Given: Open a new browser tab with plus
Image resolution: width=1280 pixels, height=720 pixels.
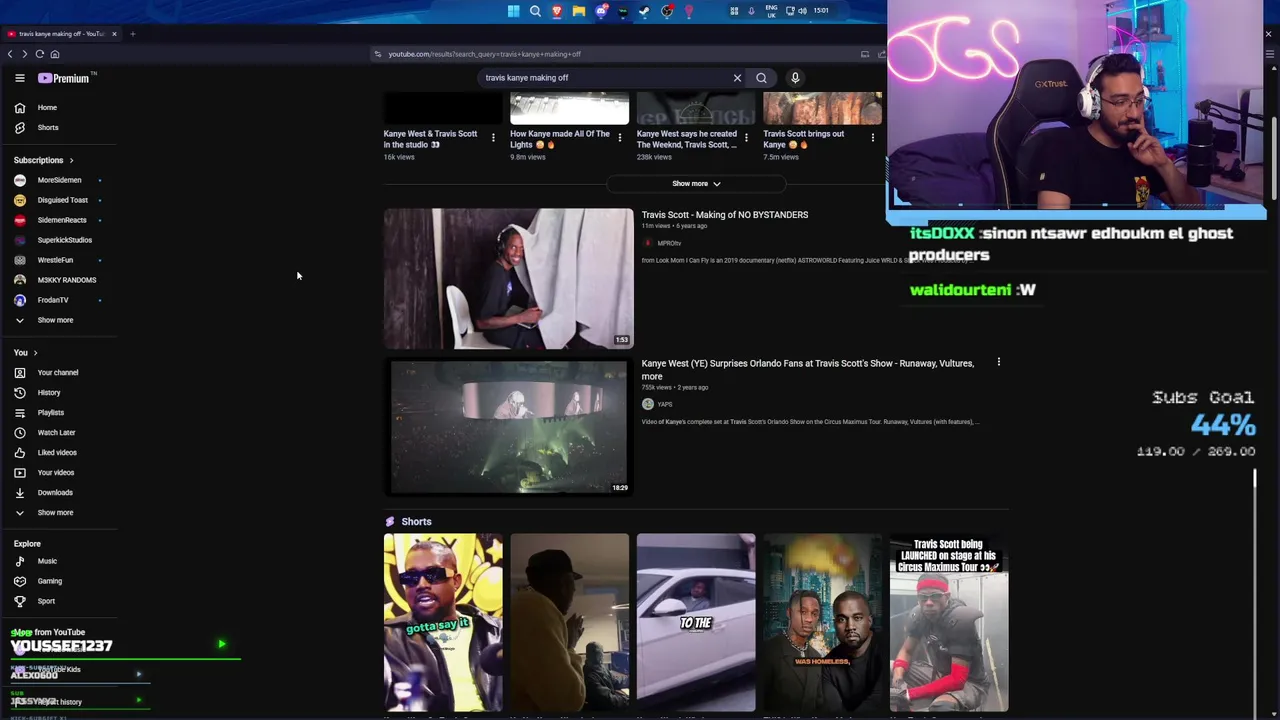Looking at the screenshot, I should pos(132,34).
